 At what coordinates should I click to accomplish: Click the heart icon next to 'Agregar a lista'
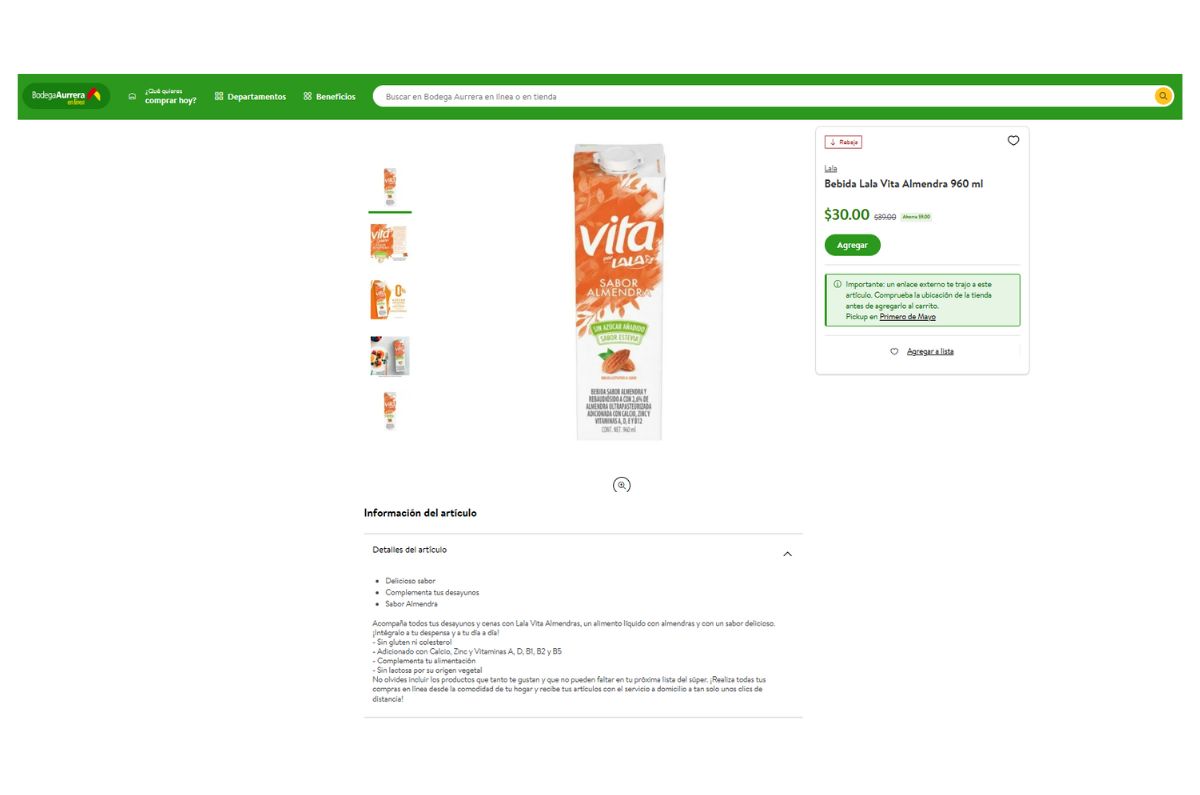click(894, 351)
